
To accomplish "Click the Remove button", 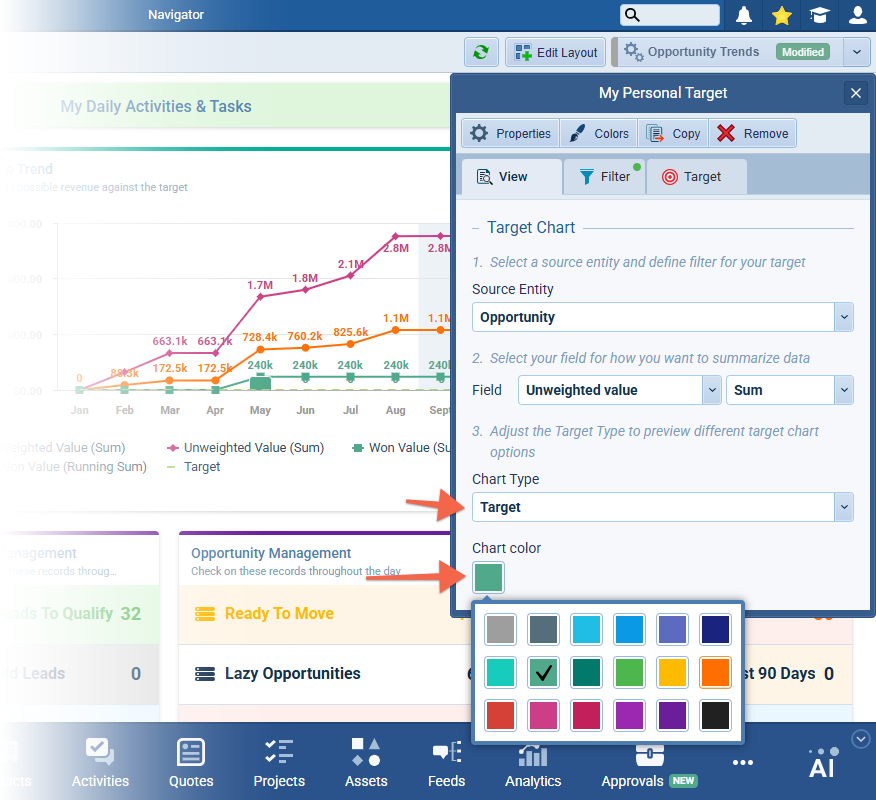I will click(753, 134).
